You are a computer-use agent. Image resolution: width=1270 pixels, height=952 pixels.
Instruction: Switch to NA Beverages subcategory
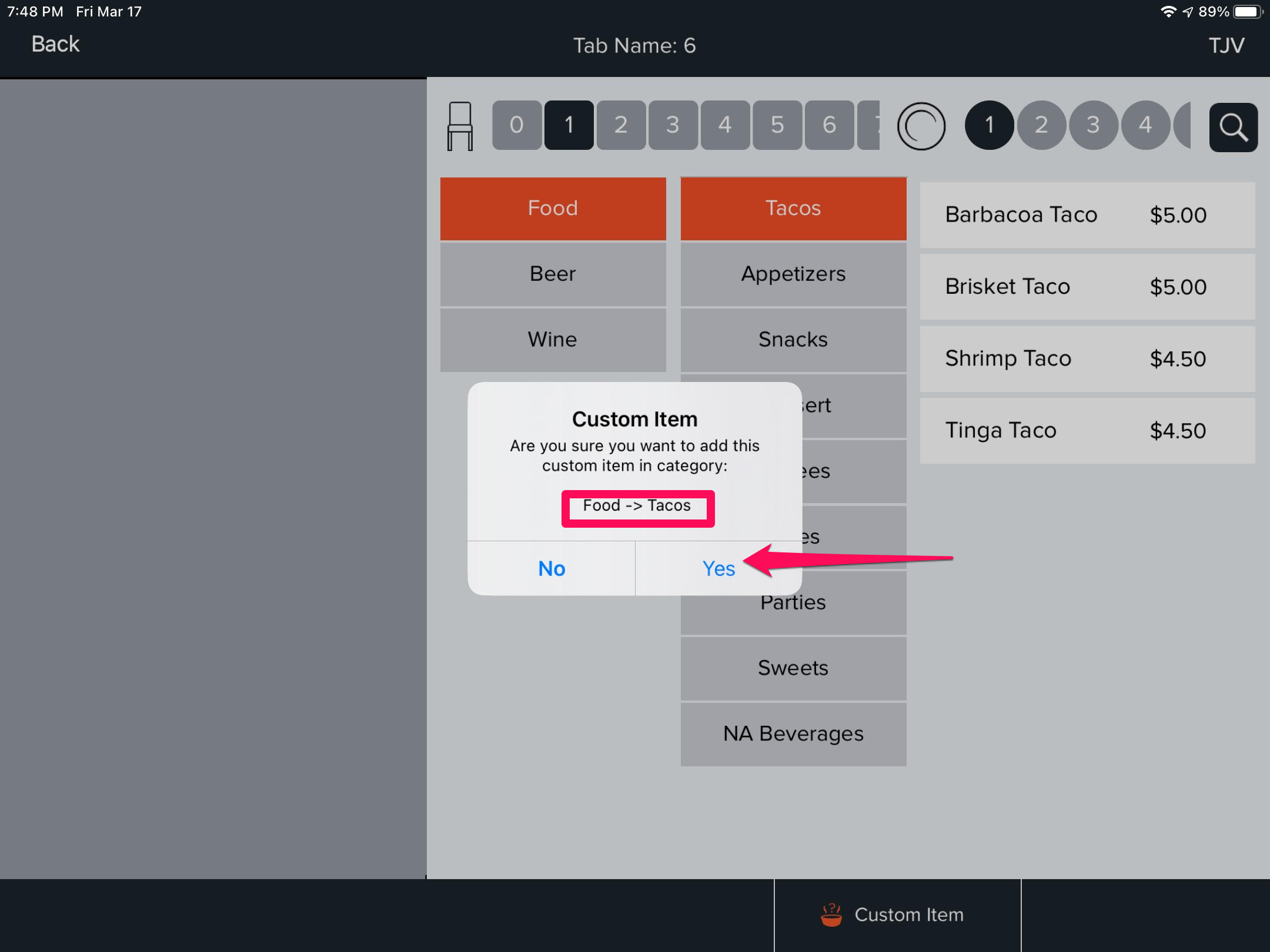pyautogui.click(x=793, y=733)
